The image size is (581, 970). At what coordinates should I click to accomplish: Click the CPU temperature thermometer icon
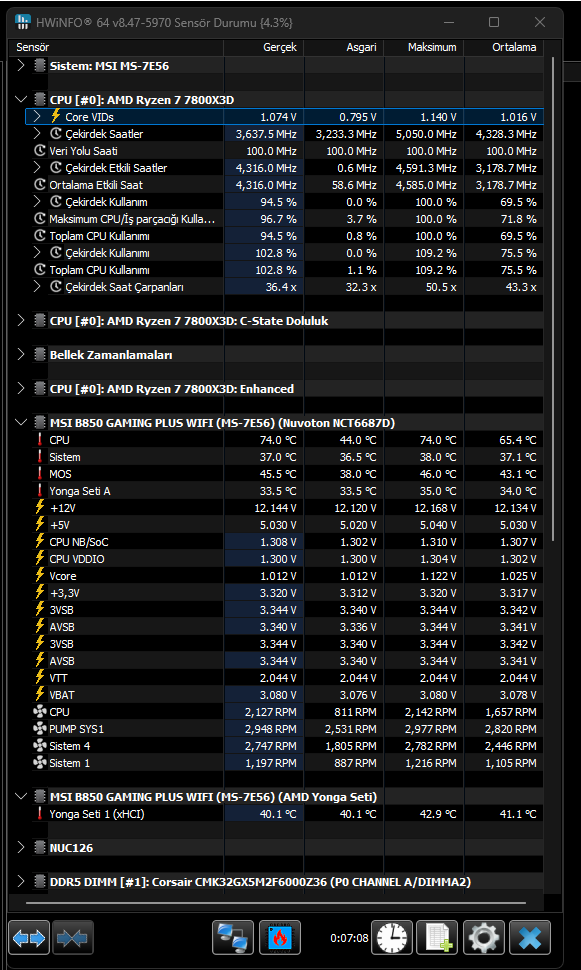(x=40, y=440)
